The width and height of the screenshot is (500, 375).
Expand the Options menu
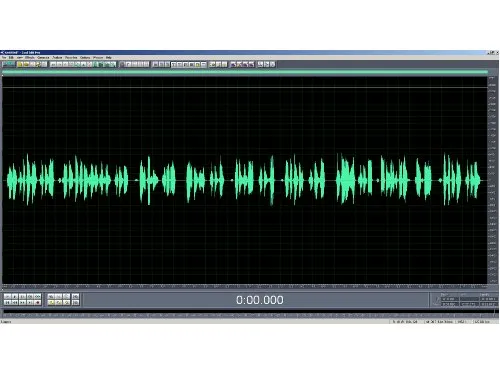[85, 58]
